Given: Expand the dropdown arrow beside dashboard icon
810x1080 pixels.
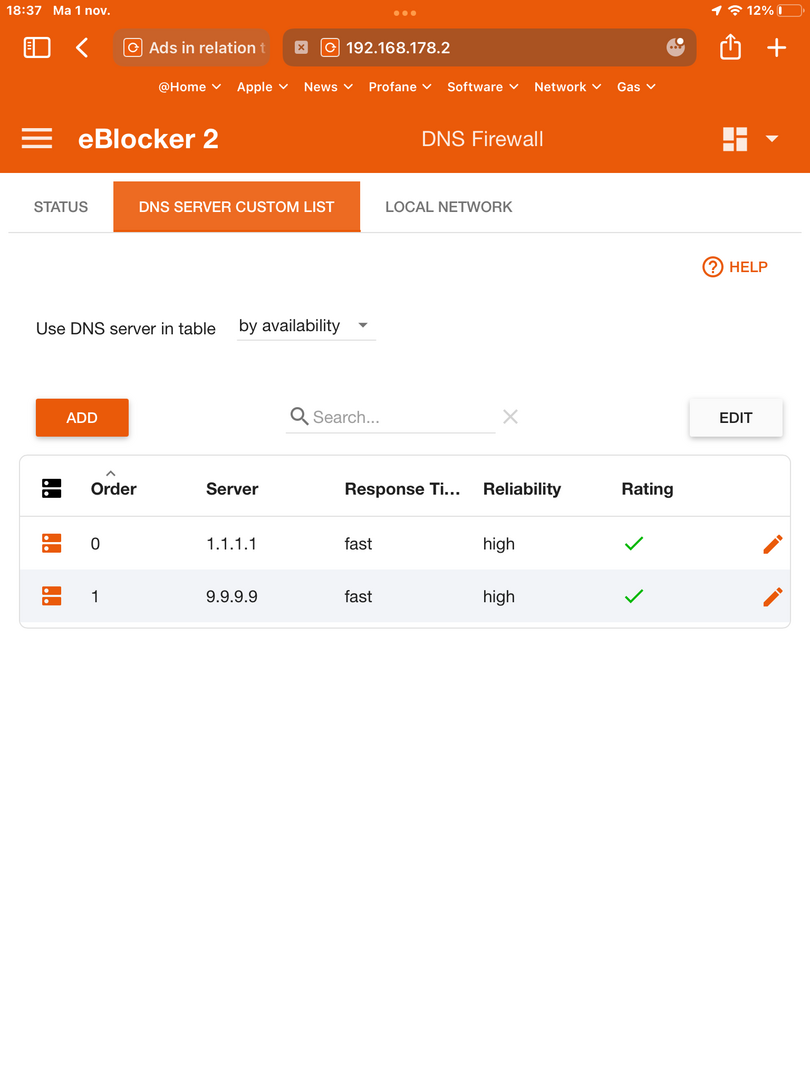Looking at the screenshot, I should tap(772, 138).
